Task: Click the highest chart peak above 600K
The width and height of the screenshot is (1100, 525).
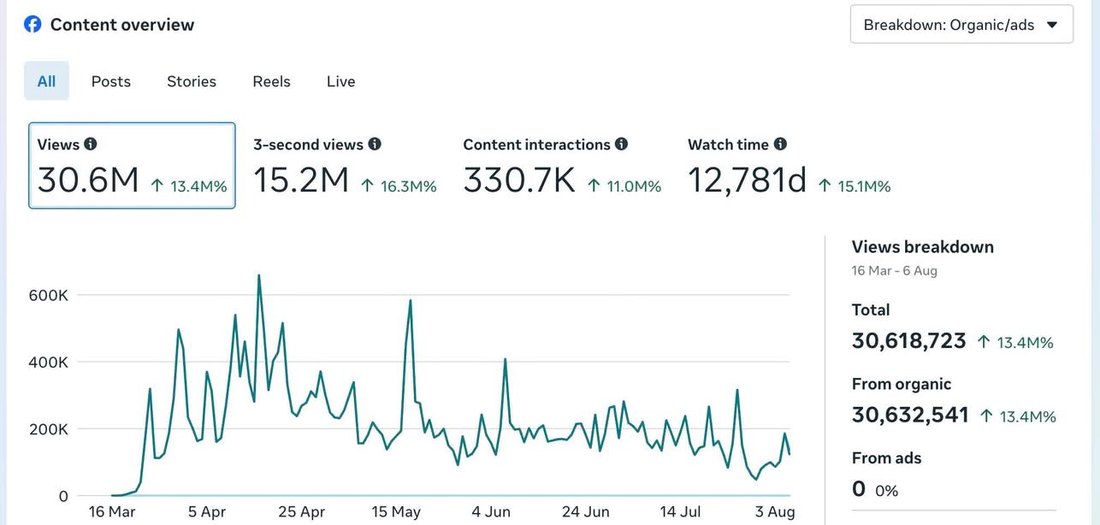Action: (x=259, y=276)
